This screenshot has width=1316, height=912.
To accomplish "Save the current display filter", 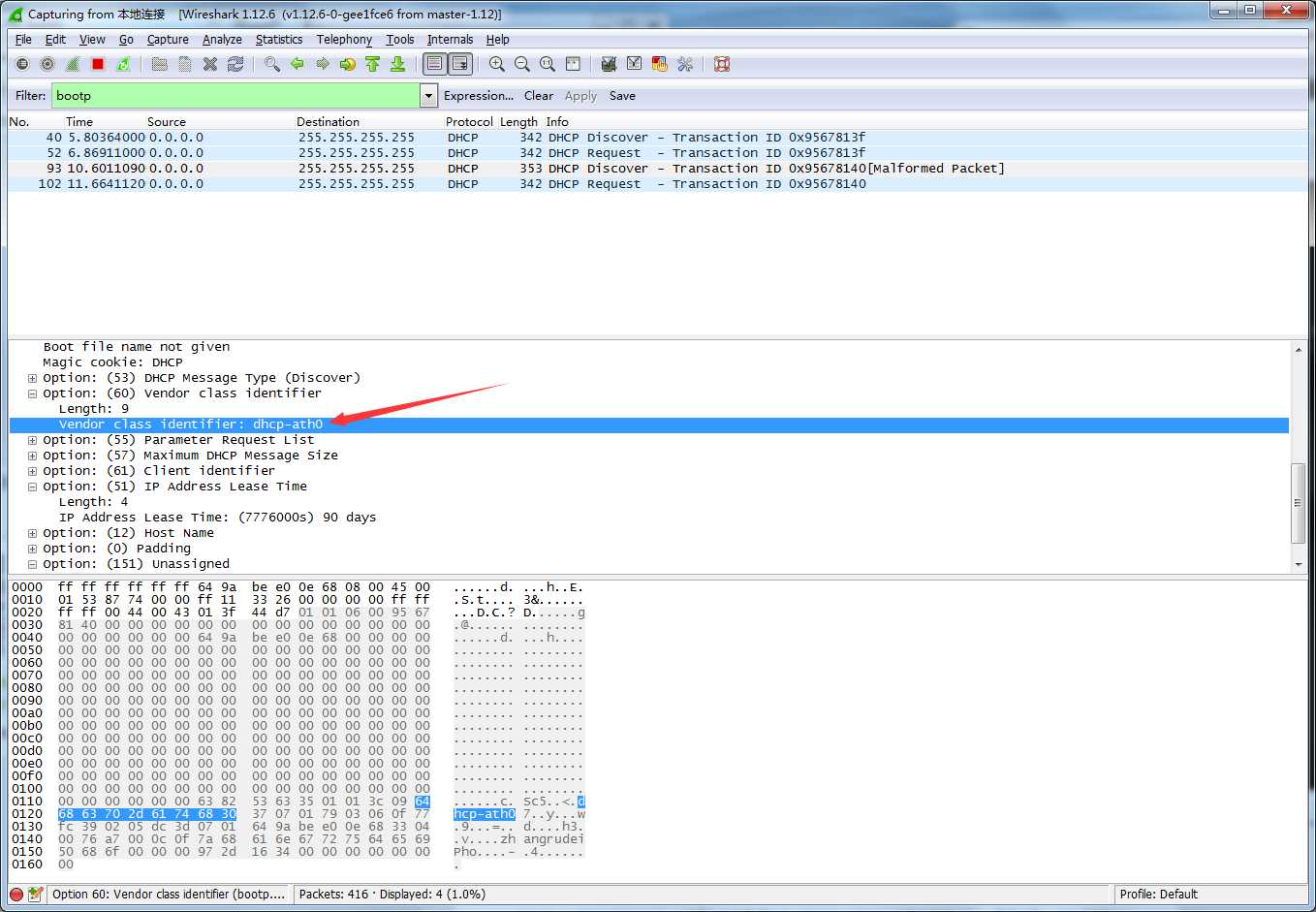I will [622, 96].
